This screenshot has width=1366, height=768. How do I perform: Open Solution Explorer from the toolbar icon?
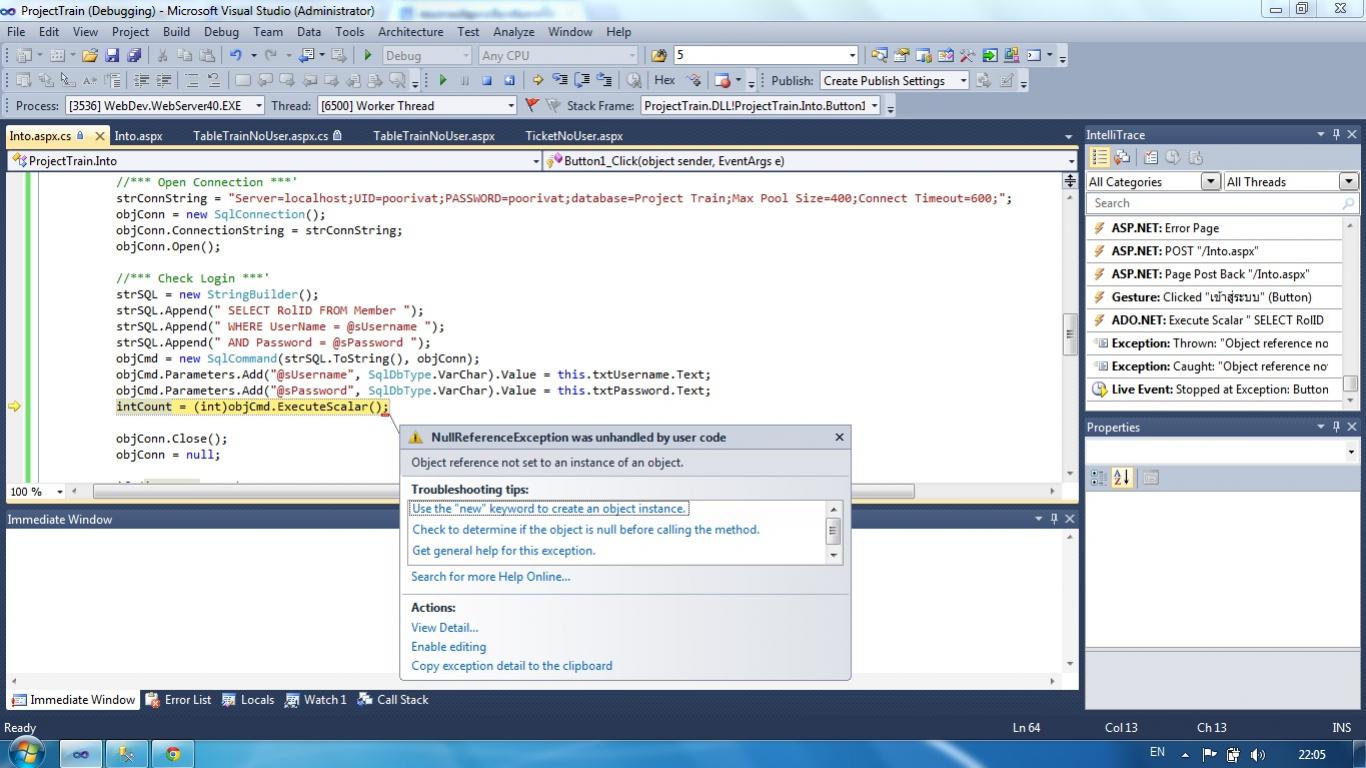[879, 56]
